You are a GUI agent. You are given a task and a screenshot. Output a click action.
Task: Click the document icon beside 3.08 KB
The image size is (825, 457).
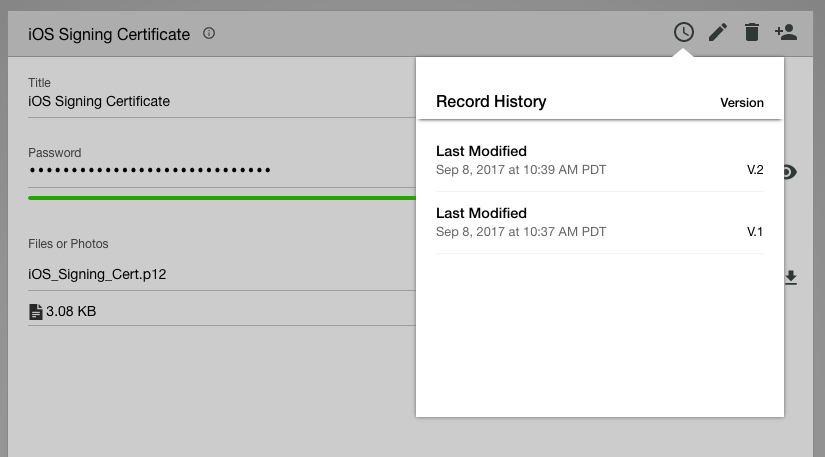click(x=36, y=312)
